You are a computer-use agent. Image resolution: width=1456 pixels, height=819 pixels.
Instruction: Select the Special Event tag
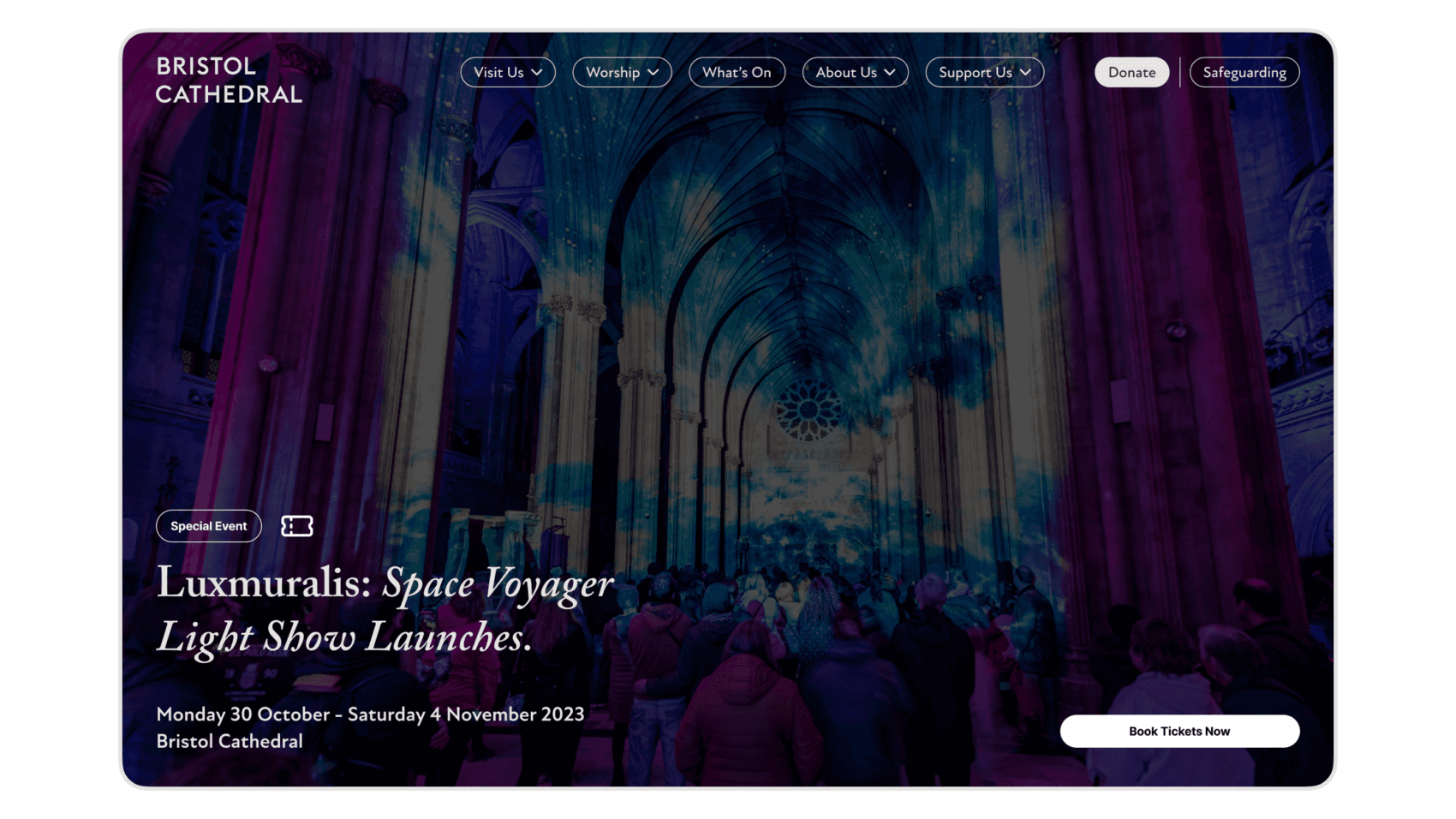pos(208,526)
